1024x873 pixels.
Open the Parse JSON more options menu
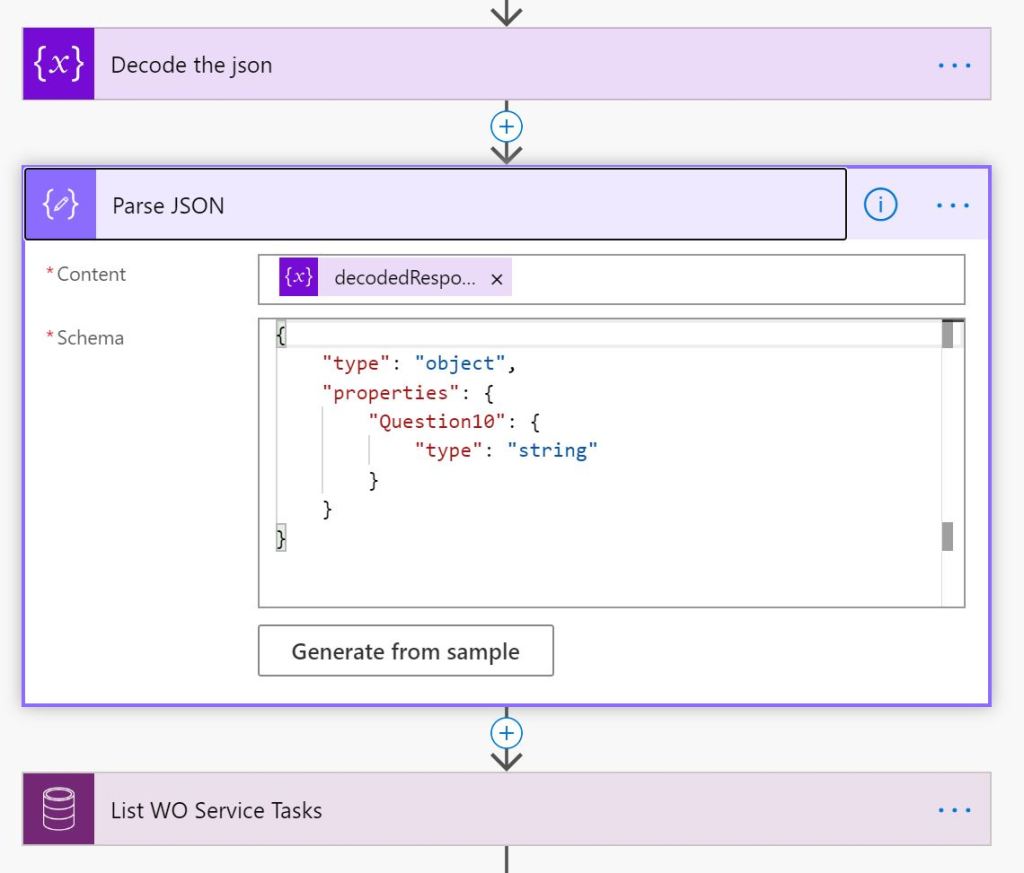[x=953, y=206]
